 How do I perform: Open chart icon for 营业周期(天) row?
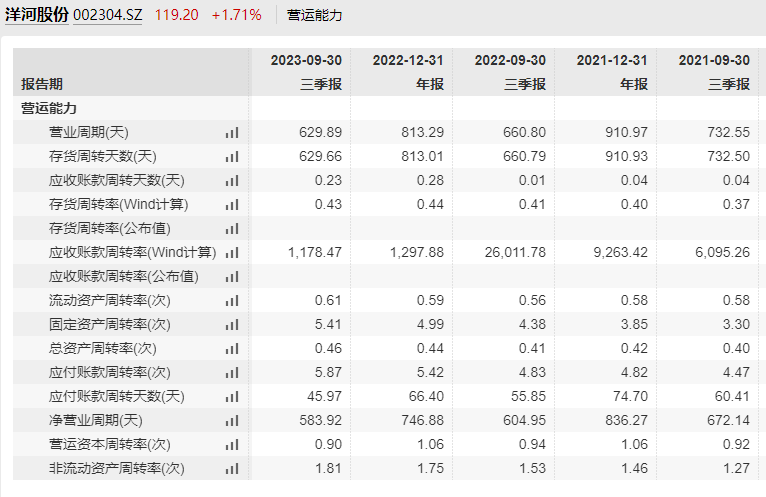coord(232,132)
